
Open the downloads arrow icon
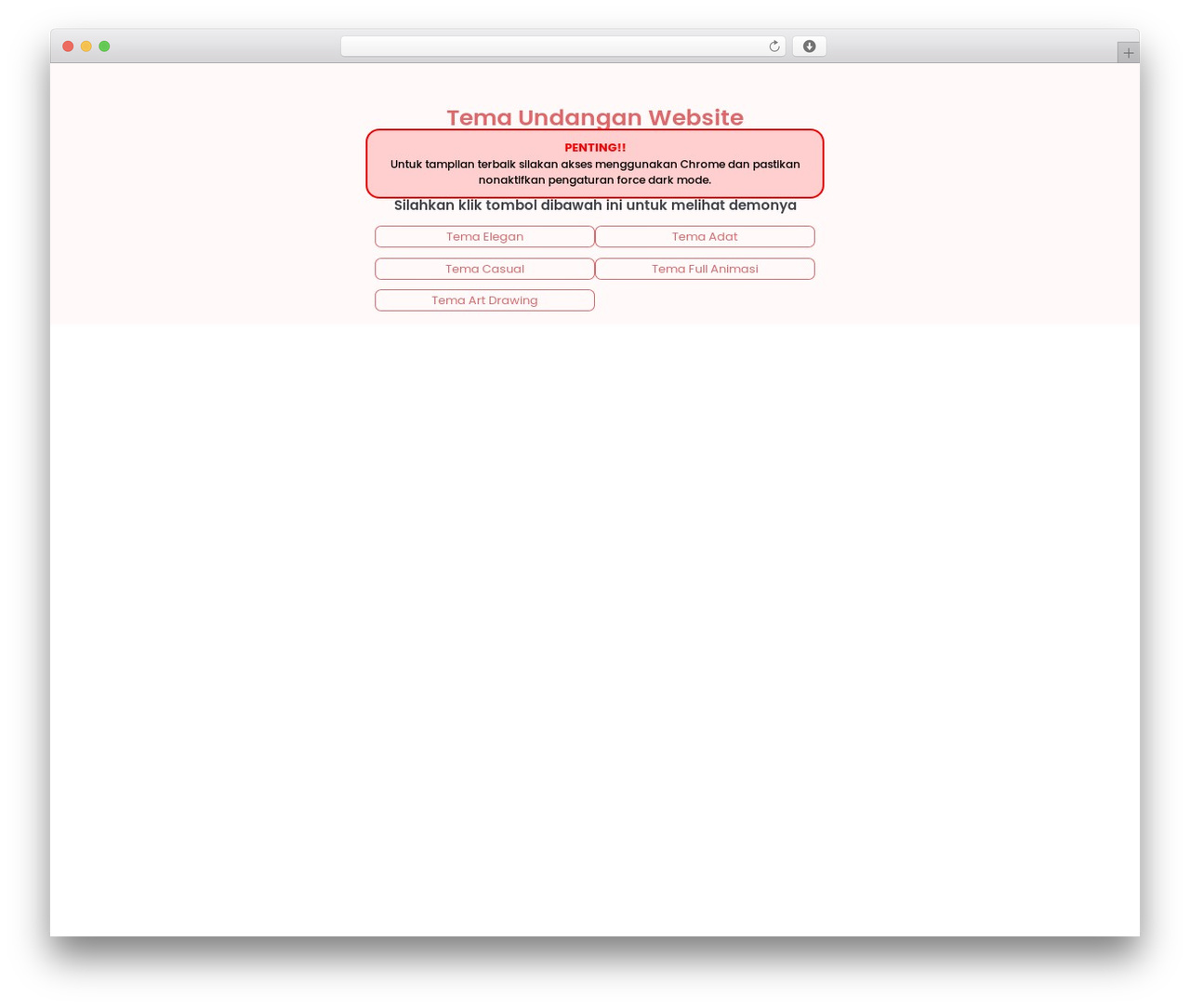pos(809,46)
